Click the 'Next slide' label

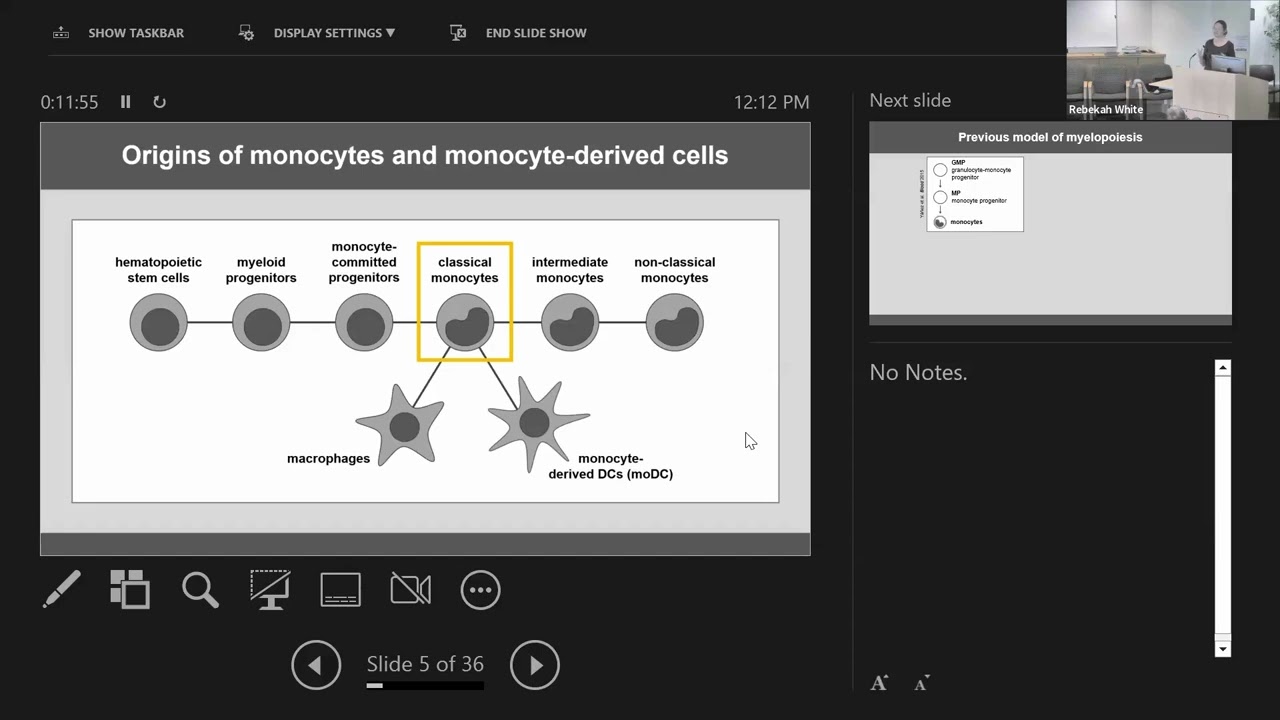pos(910,101)
